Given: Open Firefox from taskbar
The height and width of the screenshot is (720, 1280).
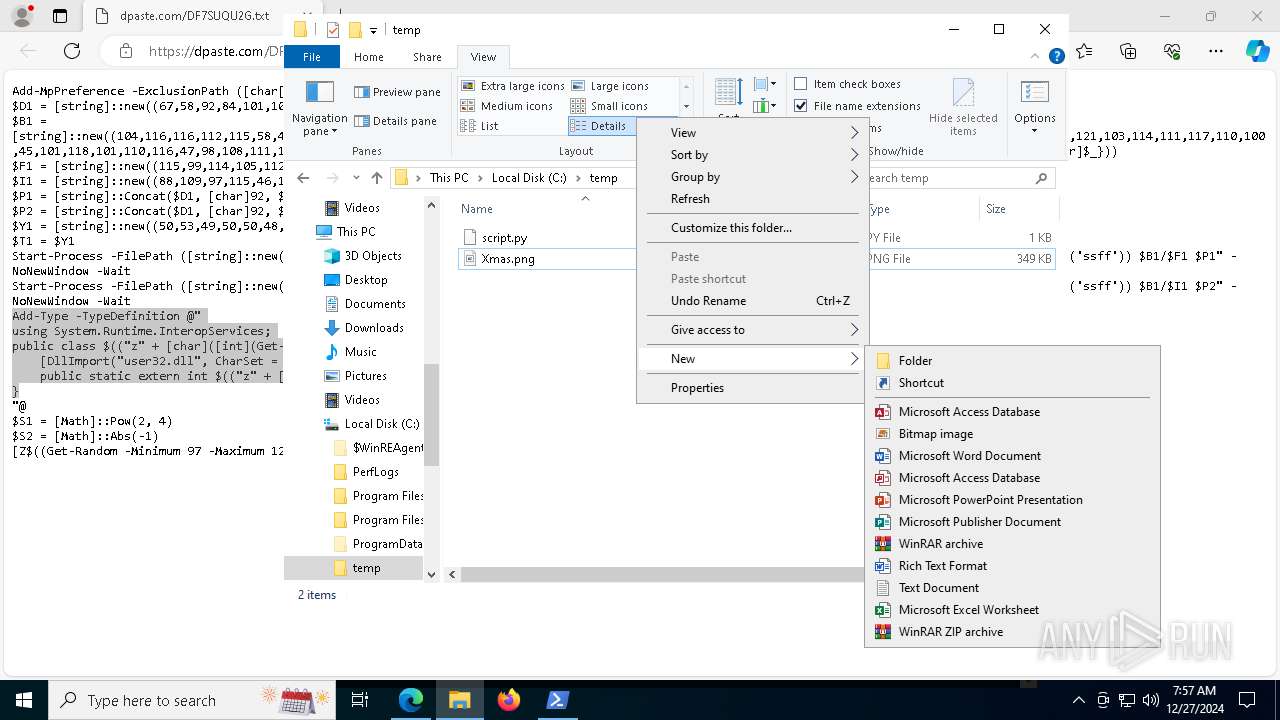Looking at the screenshot, I should coord(509,700).
